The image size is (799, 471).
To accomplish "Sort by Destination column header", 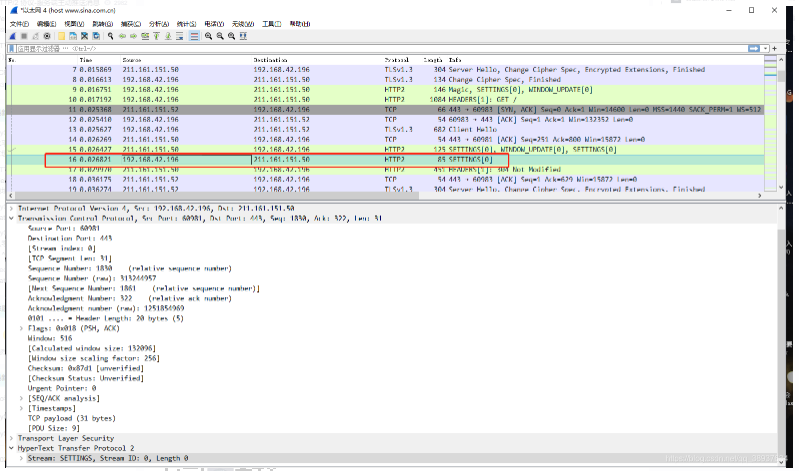I will pos(270,60).
